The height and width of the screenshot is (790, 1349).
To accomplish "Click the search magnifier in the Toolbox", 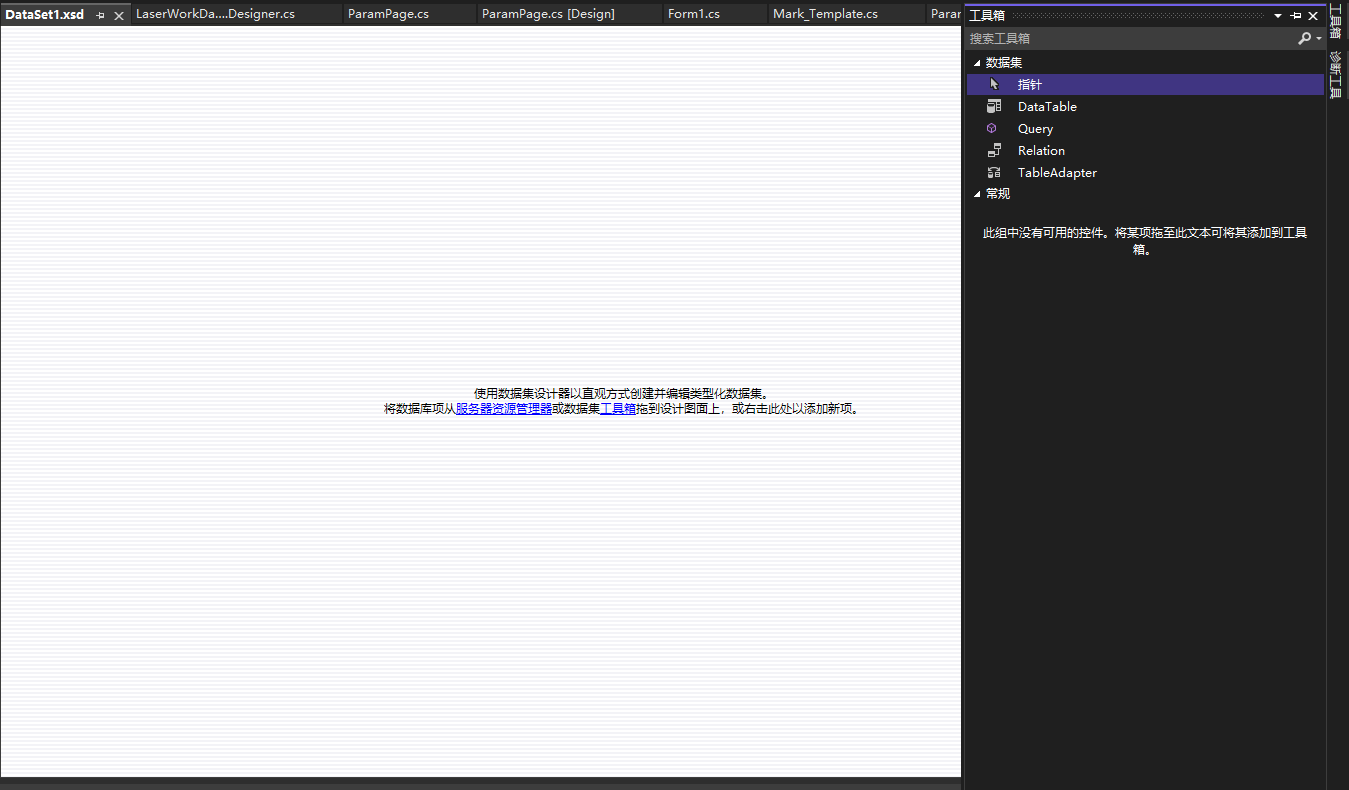I will (x=1305, y=38).
